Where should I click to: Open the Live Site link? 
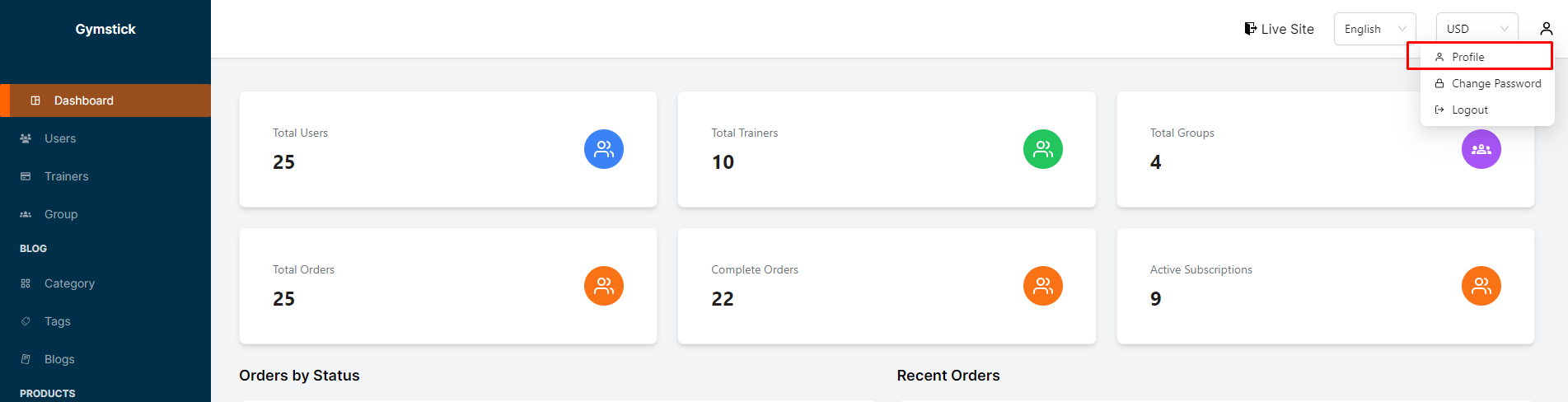coord(1287,29)
